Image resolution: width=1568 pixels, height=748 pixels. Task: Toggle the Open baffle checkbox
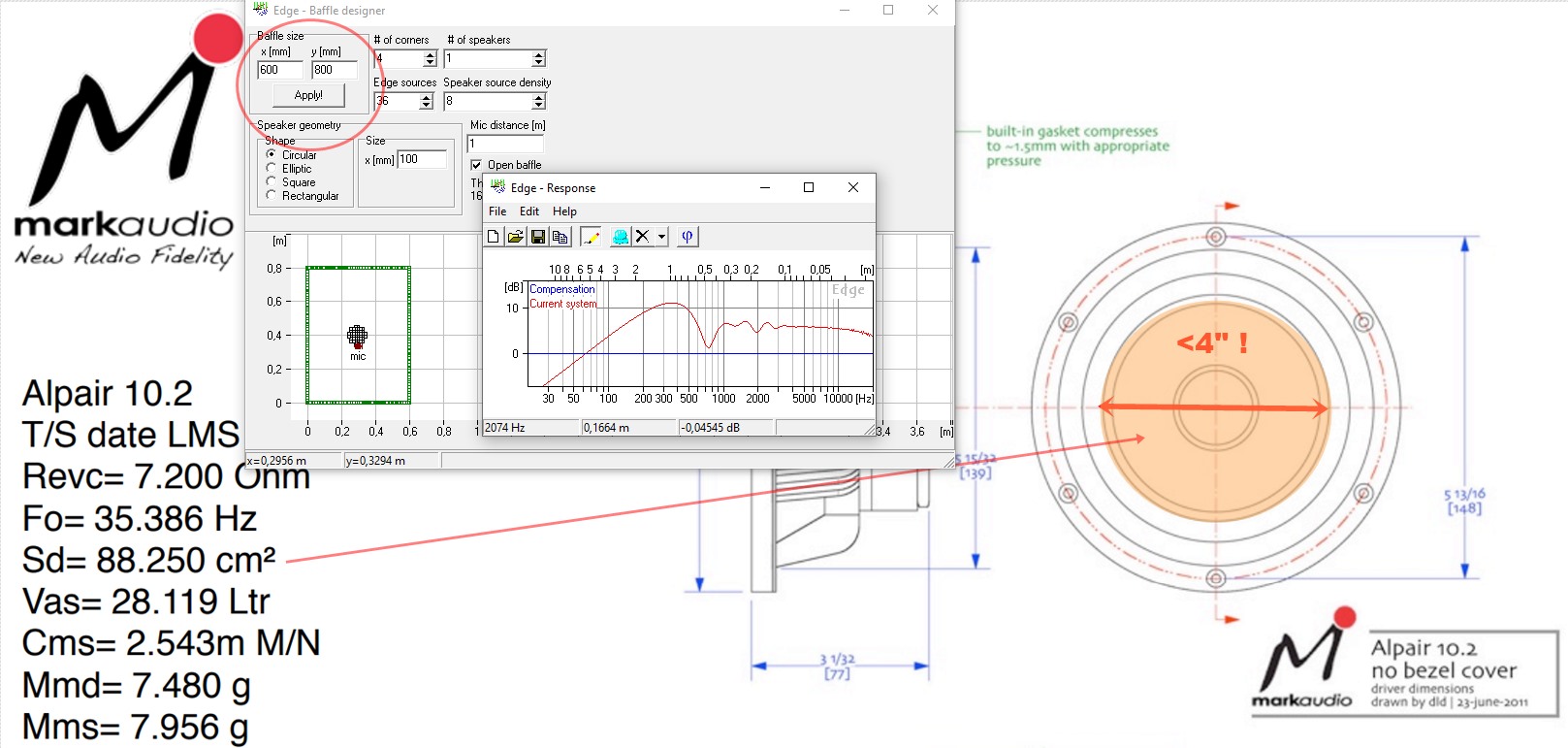click(x=476, y=165)
